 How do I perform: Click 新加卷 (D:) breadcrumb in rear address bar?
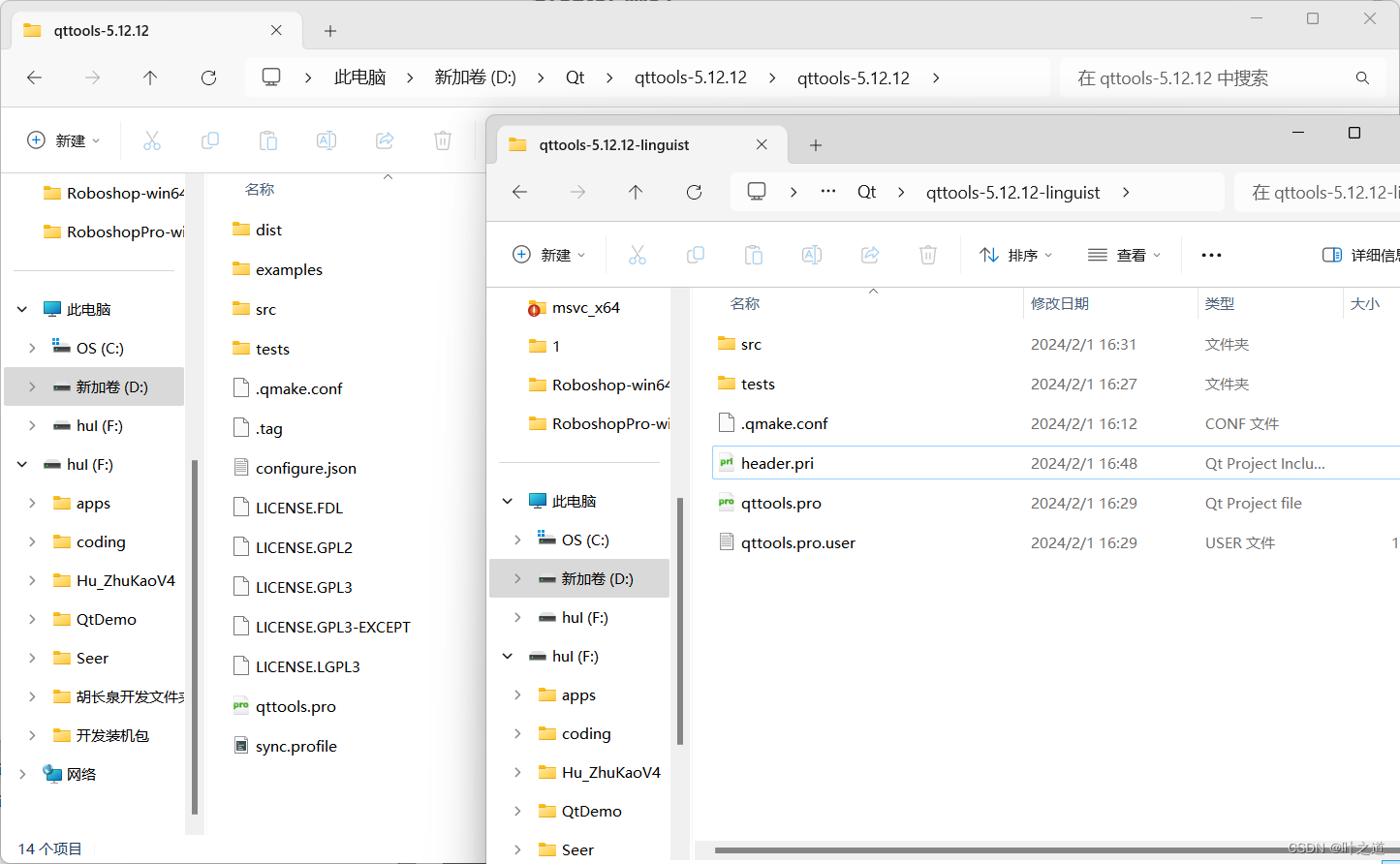pyautogui.click(x=476, y=77)
